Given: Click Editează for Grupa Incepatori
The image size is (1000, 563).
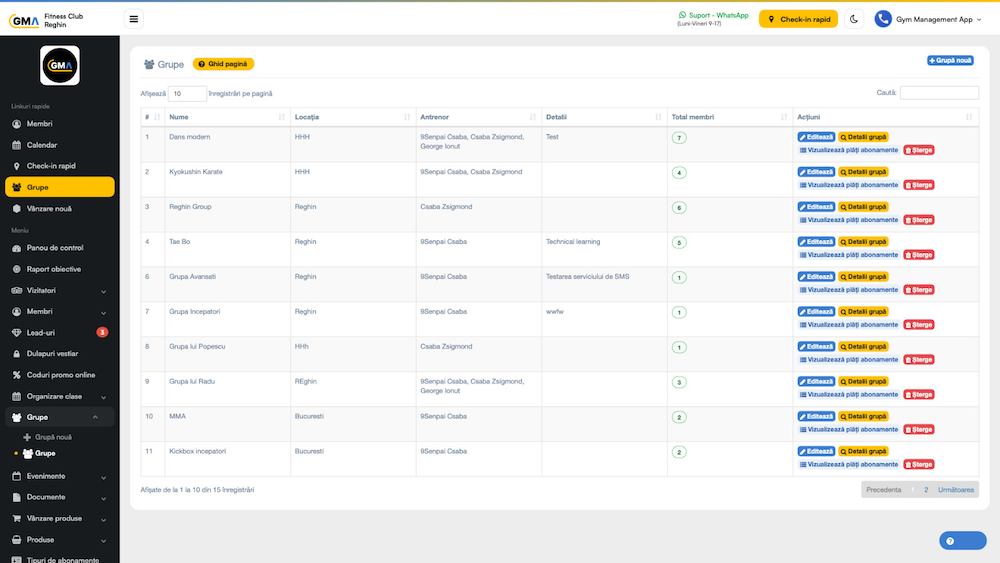Looking at the screenshot, I should point(816,312).
